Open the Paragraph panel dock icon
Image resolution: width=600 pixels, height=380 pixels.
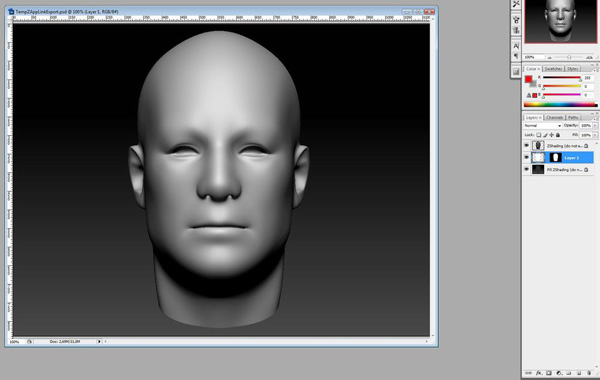516,56
